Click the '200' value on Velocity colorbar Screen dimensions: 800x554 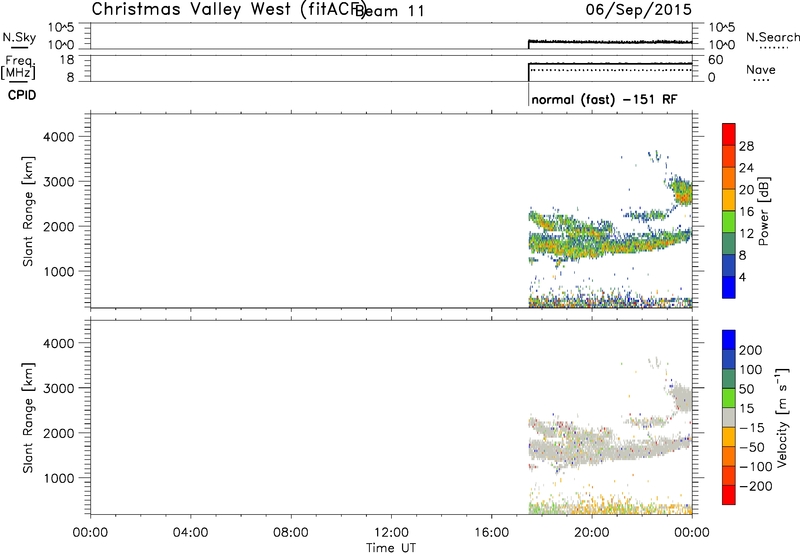point(751,350)
